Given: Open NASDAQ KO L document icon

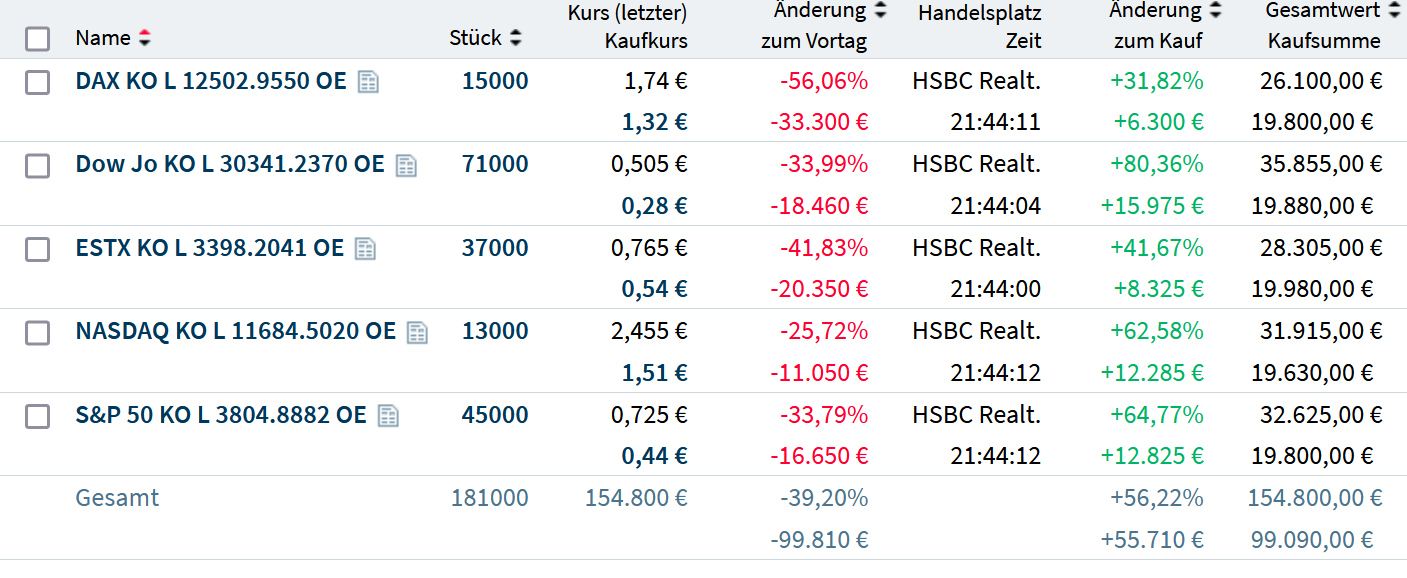Looking at the screenshot, I should pyautogui.click(x=417, y=332).
